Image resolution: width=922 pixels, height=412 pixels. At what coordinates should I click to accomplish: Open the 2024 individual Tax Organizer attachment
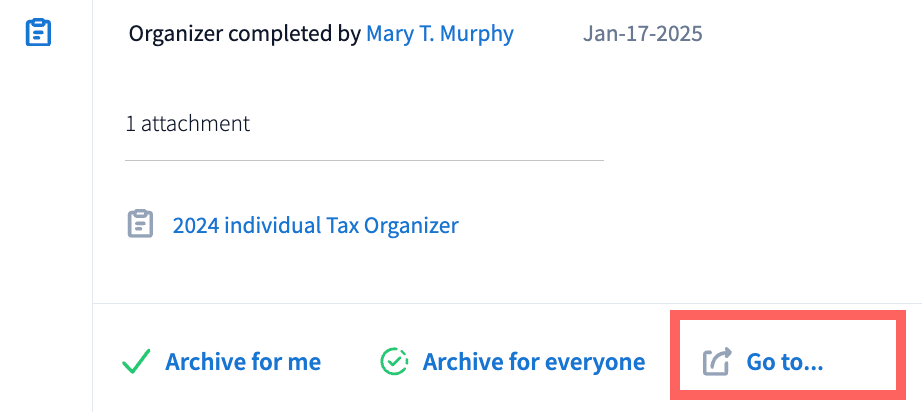[x=315, y=225]
